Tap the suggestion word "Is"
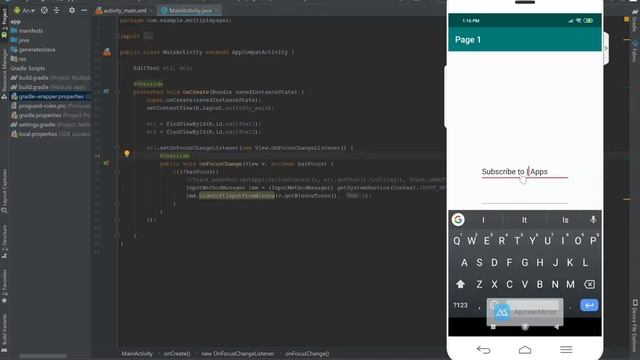 [x=565, y=220]
